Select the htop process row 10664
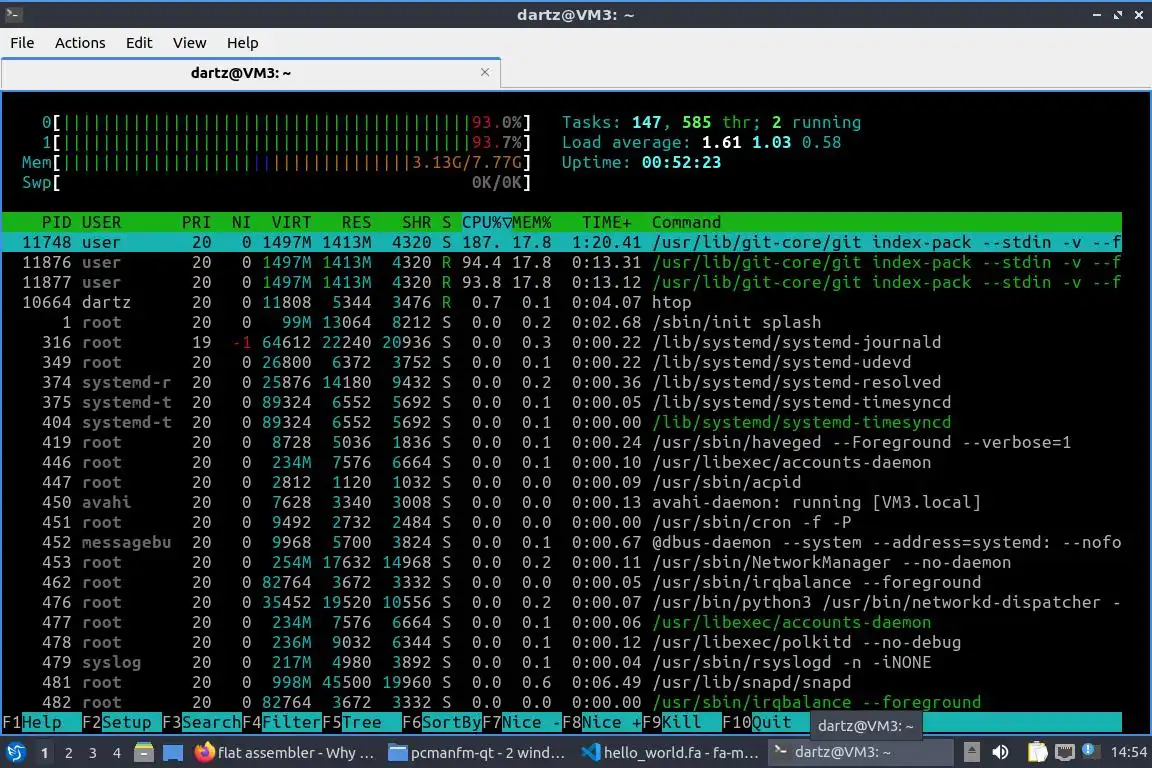Image resolution: width=1152 pixels, height=768 pixels. click(x=562, y=302)
